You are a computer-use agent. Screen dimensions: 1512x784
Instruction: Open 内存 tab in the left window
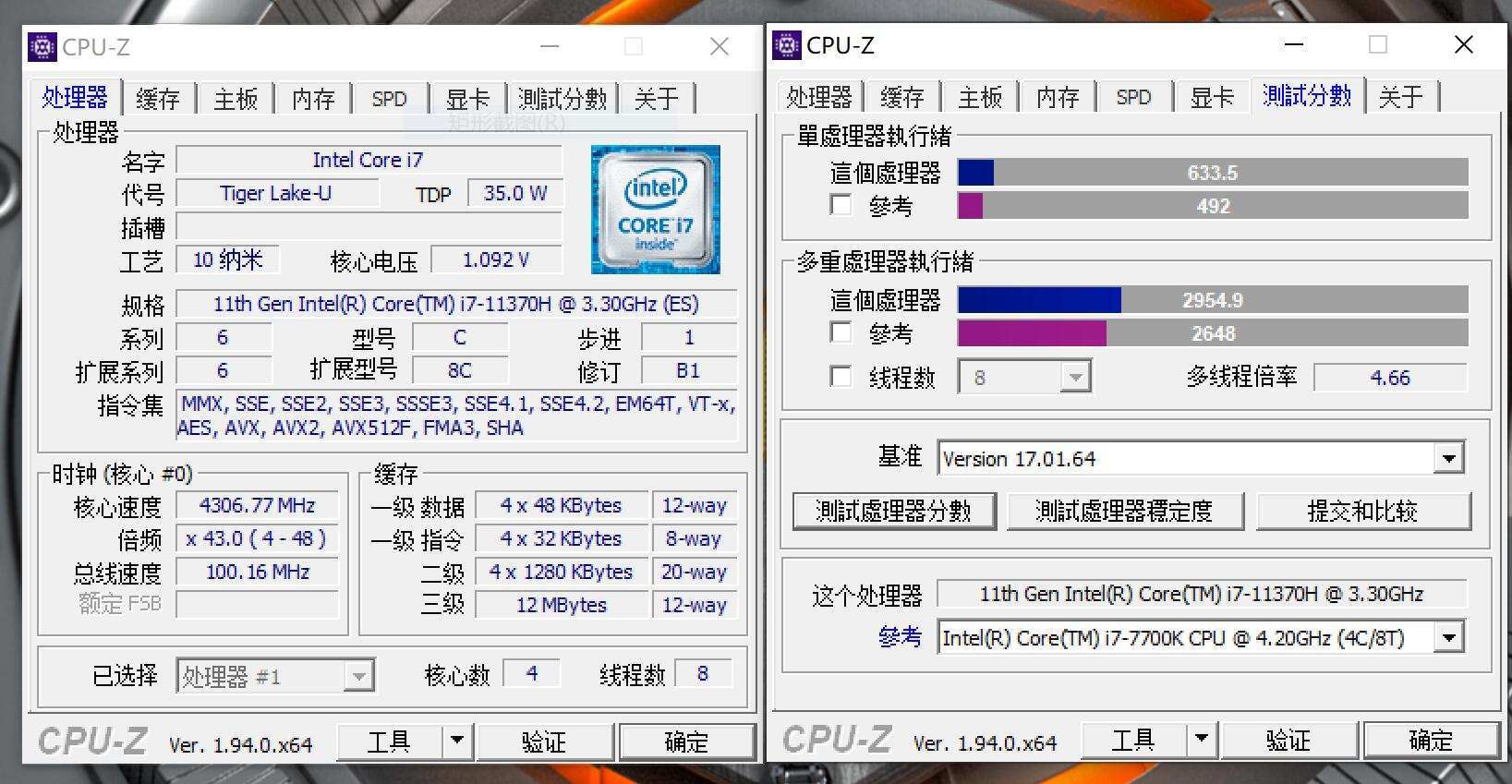pos(313,99)
